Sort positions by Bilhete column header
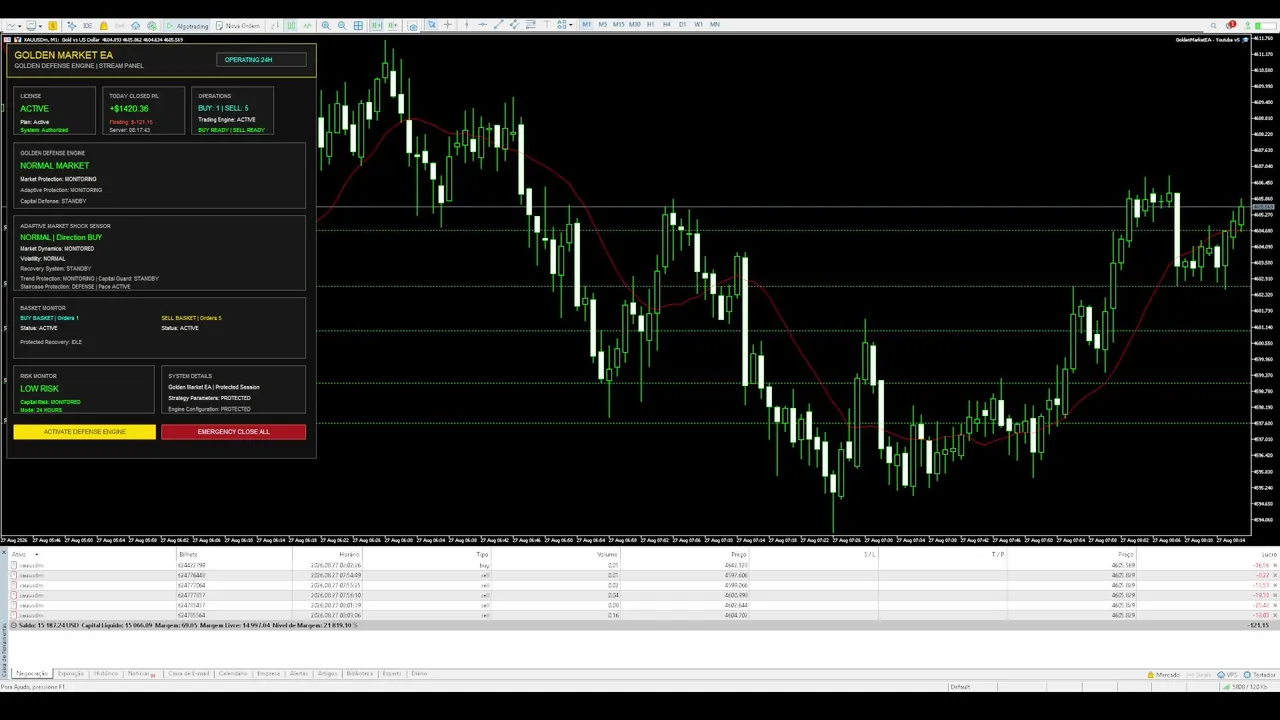This screenshot has height=720, width=1280. [x=188, y=554]
